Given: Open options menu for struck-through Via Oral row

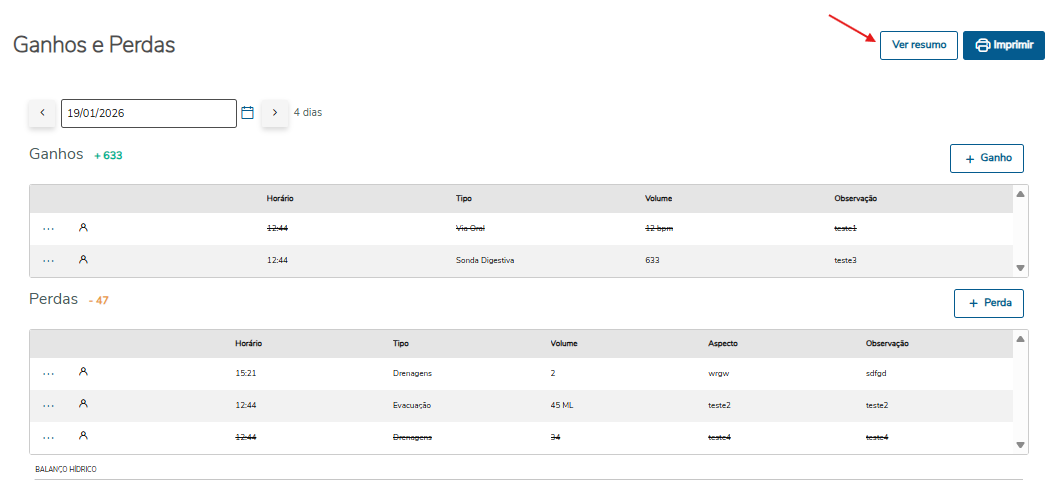Looking at the screenshot, I should pyautogui.click(x=48, y=228).
